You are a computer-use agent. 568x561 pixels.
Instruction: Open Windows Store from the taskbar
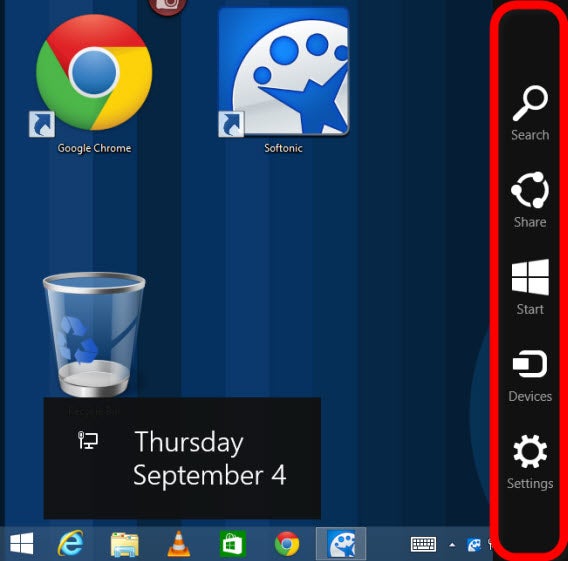coord(233,544)
